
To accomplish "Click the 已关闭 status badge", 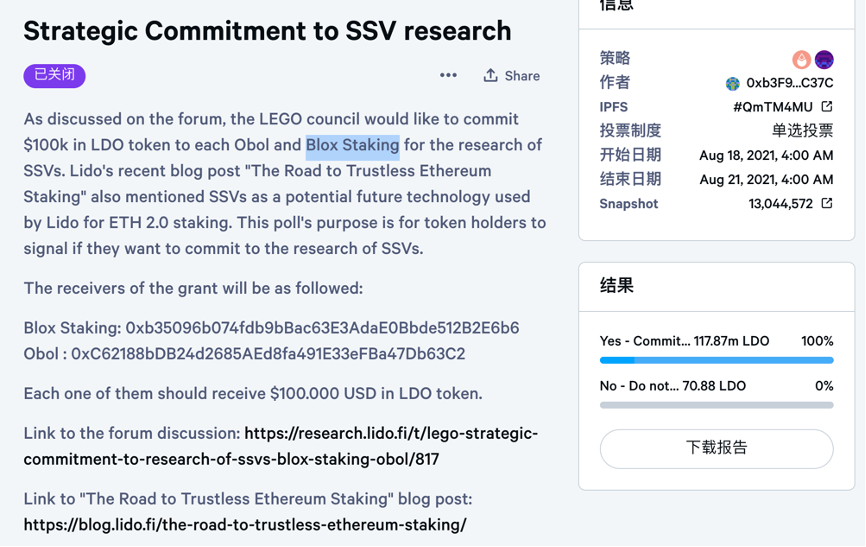I will (54, 75).
